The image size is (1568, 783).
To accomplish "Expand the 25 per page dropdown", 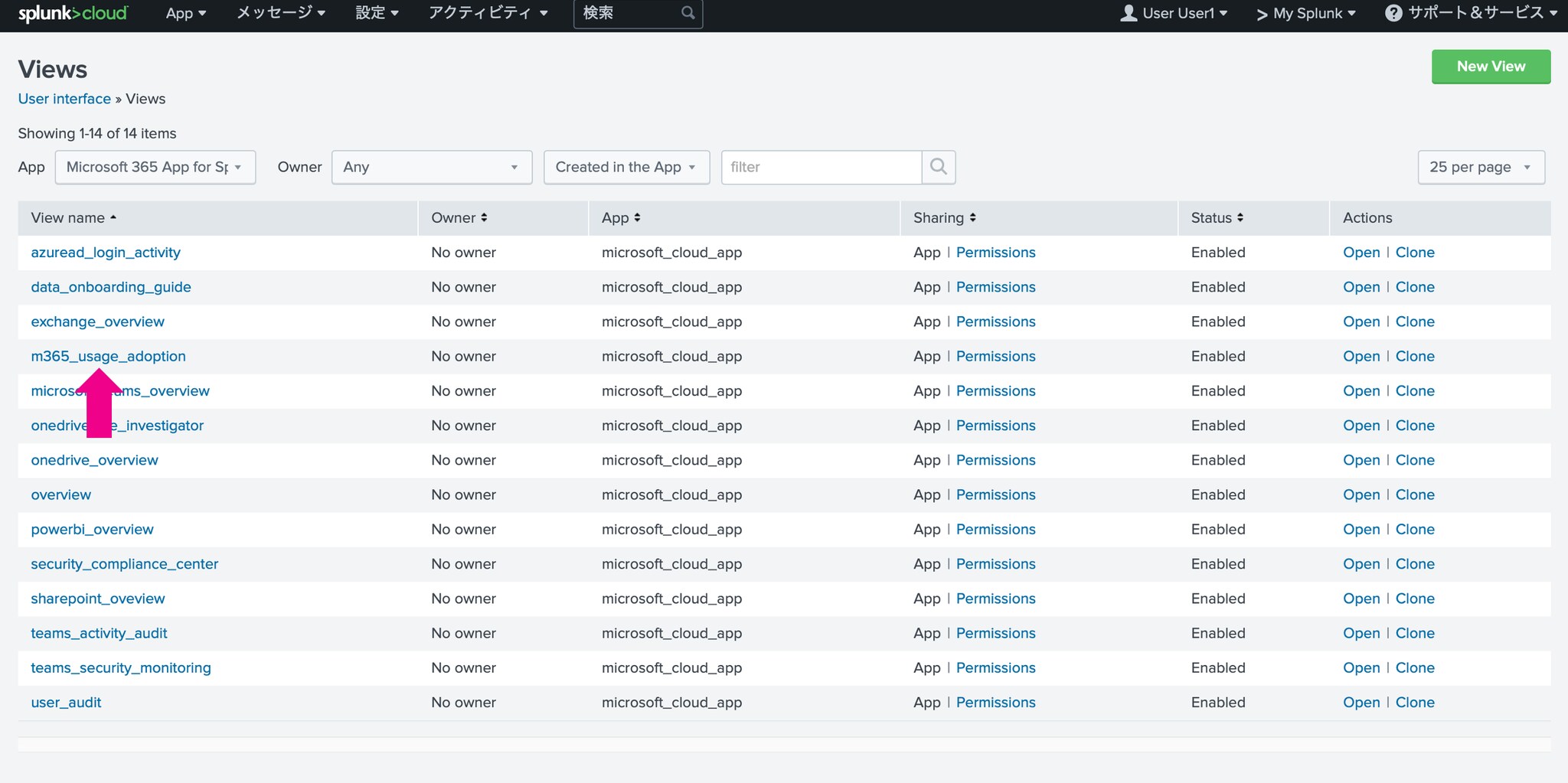I will [x=1481, y=167].
